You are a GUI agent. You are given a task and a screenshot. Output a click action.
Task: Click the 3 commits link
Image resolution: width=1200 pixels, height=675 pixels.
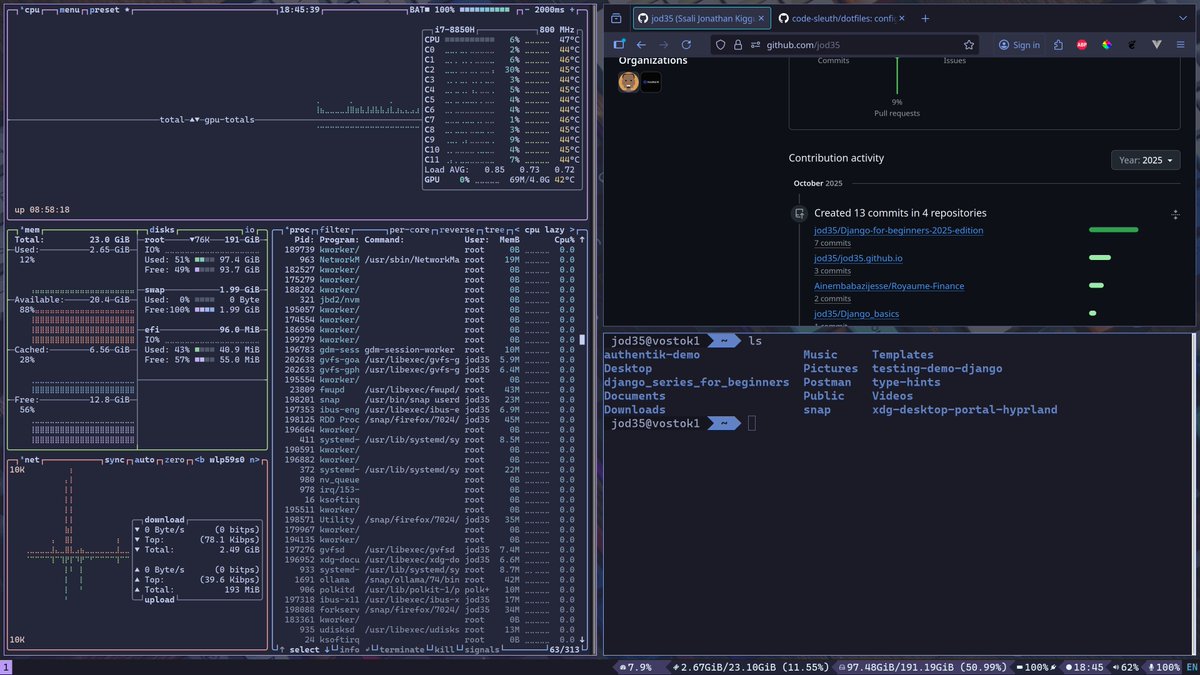point(832,271)
